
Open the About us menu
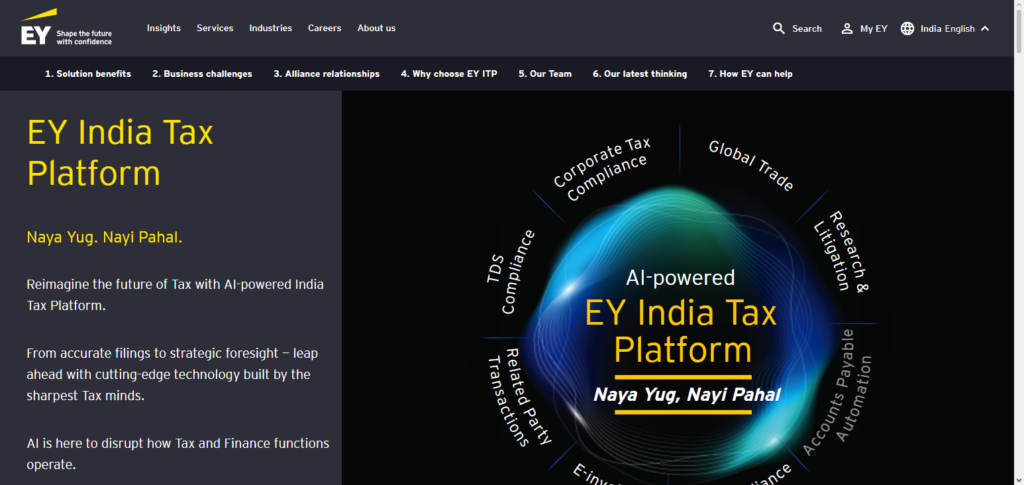[376, 28]
